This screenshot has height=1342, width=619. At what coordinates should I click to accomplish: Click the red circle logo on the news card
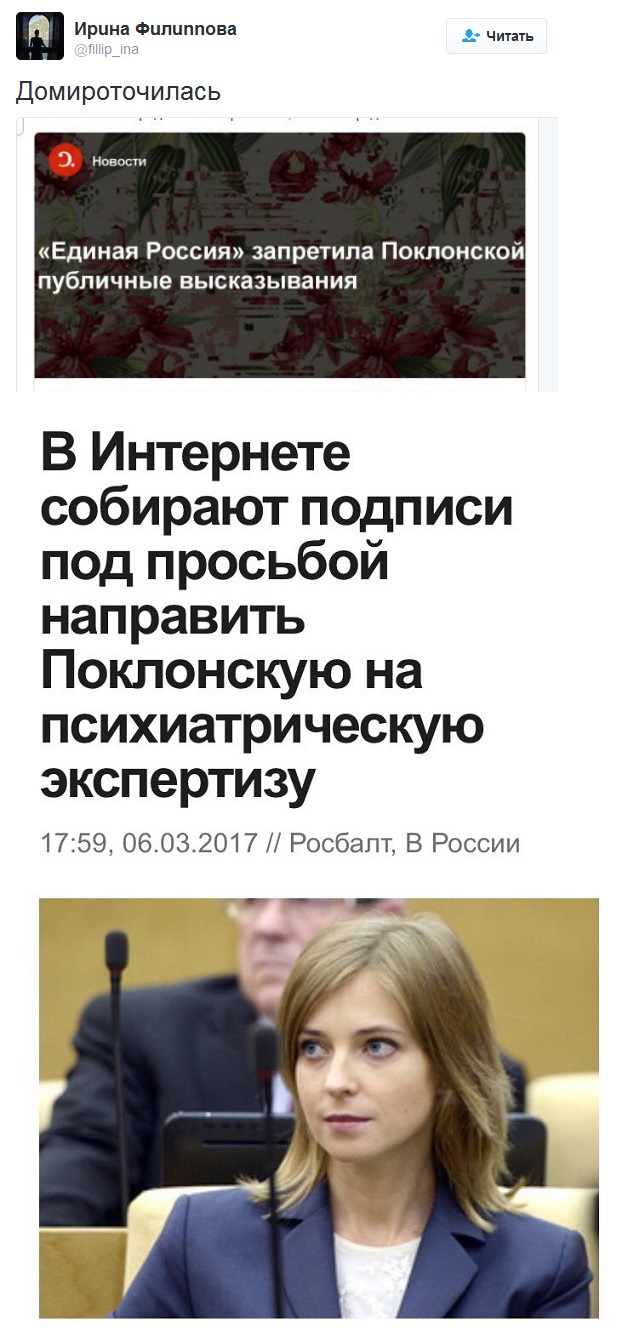pos(67,159)
